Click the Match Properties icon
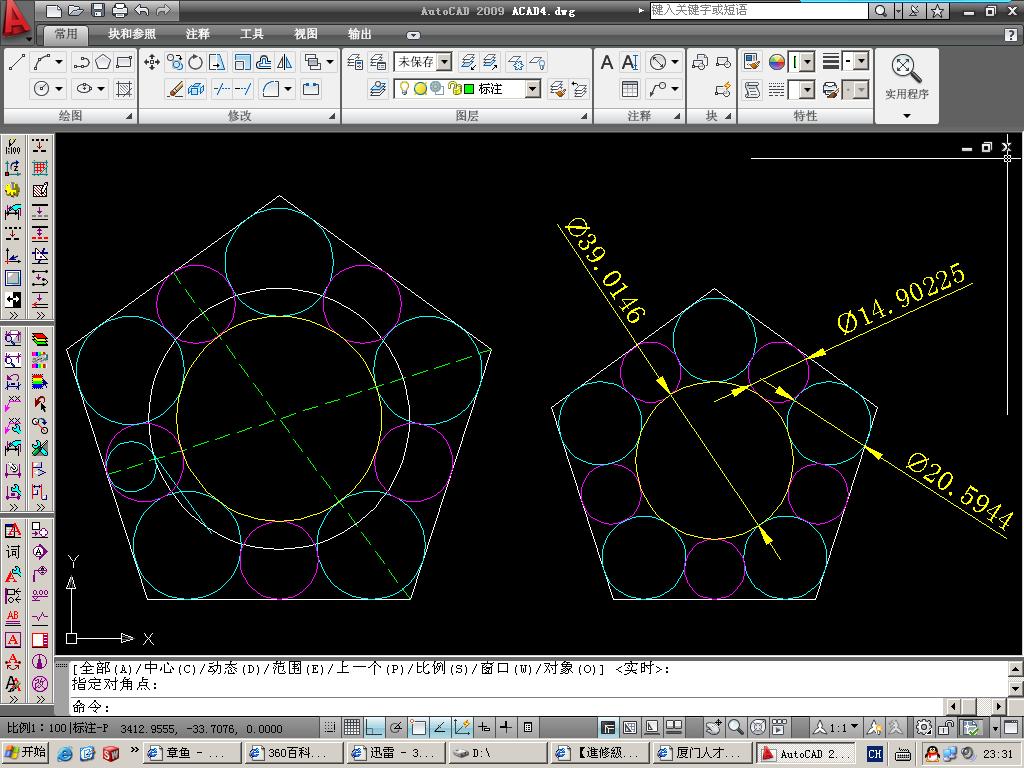Screen dimensions: 1024x768 coord(752,63)
